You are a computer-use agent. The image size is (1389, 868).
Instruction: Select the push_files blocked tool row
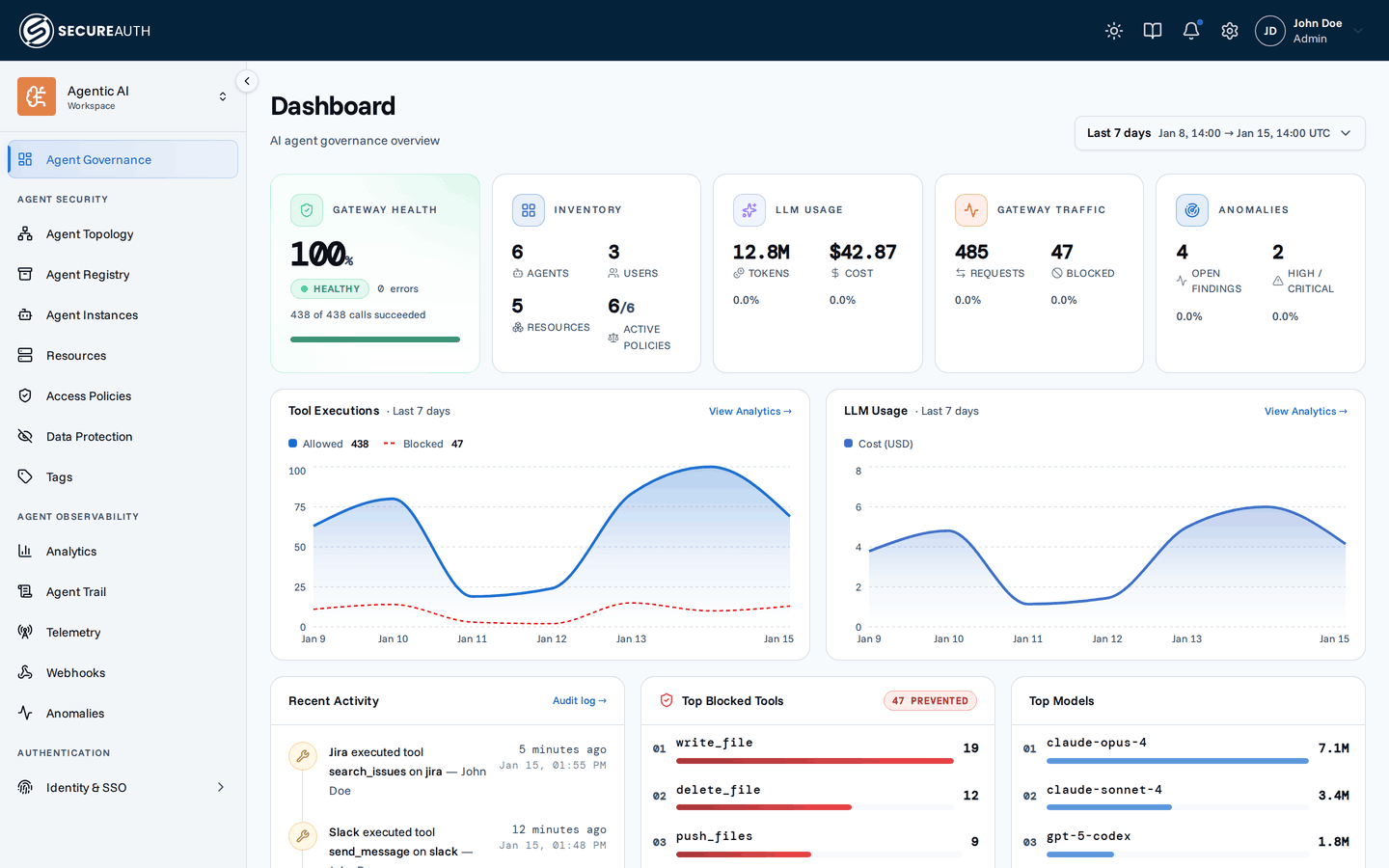pos(817,843)
